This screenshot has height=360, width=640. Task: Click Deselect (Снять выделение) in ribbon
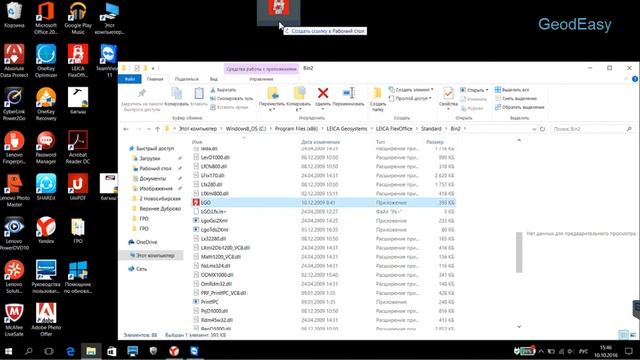click(516, 98)
